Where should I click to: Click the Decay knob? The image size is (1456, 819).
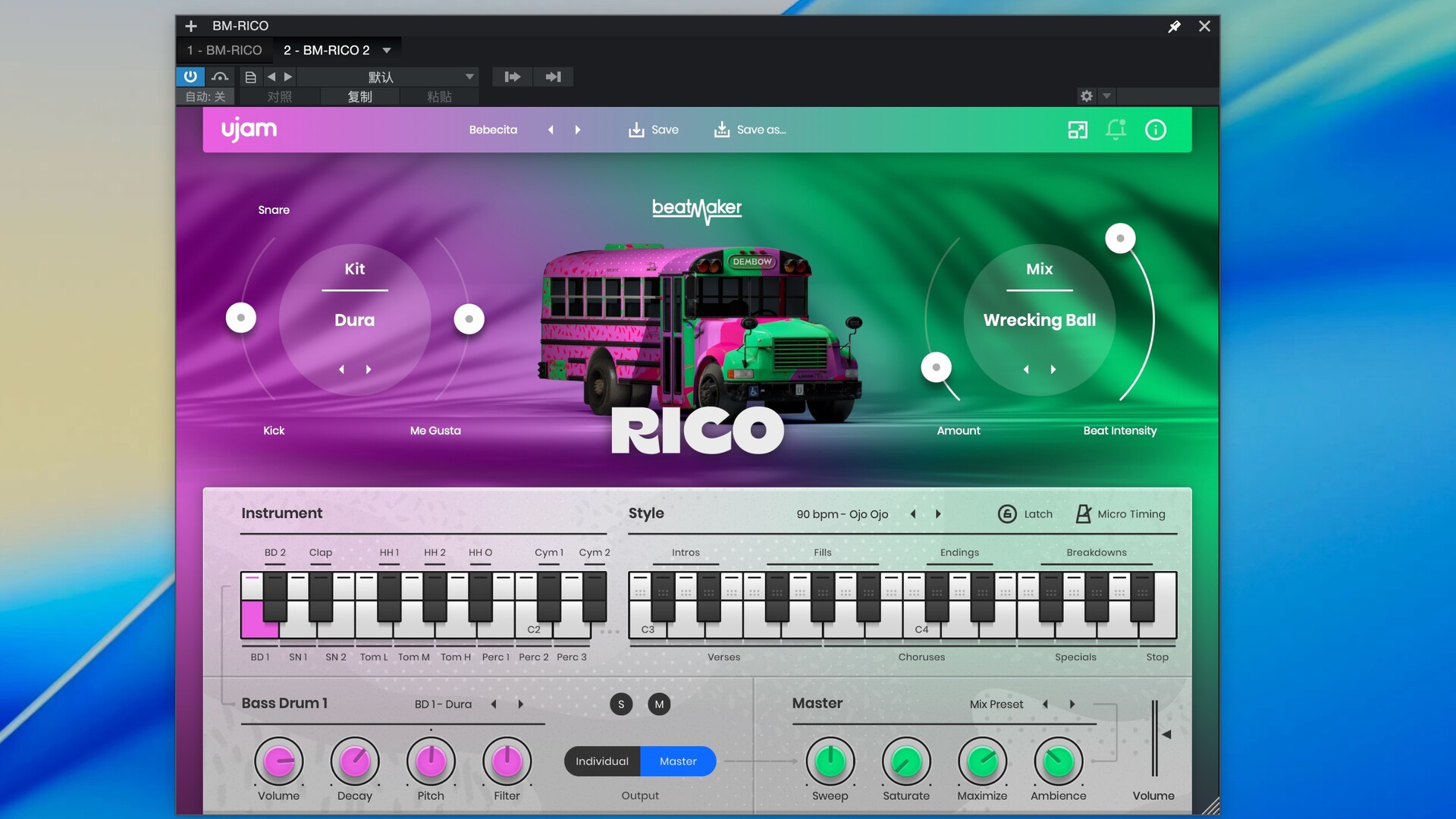355,761
